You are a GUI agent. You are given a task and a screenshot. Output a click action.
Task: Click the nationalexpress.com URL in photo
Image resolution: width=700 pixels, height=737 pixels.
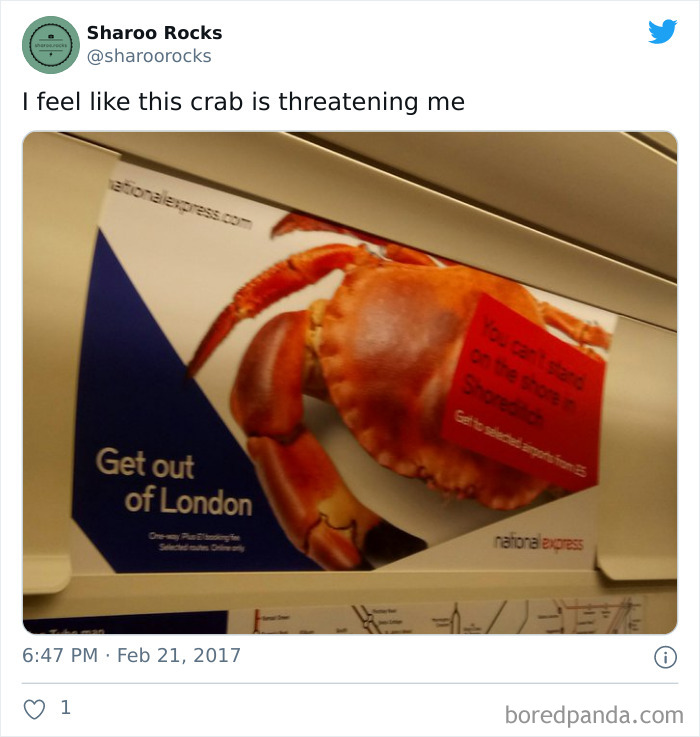(x=180, y=205)
